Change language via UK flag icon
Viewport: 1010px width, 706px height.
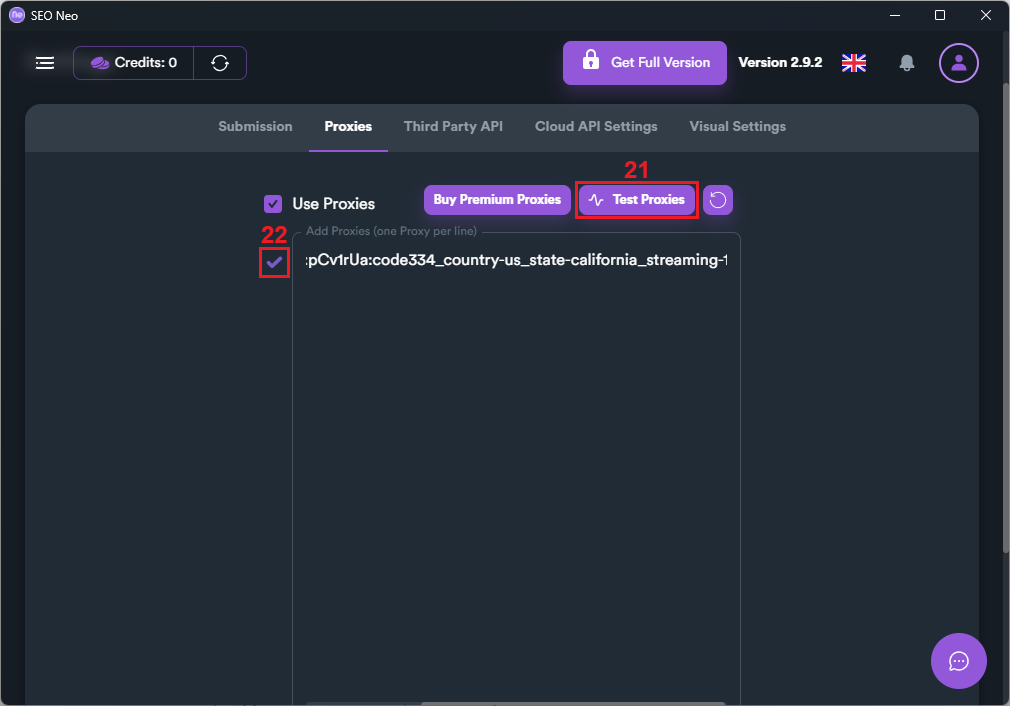pos(853,63)
